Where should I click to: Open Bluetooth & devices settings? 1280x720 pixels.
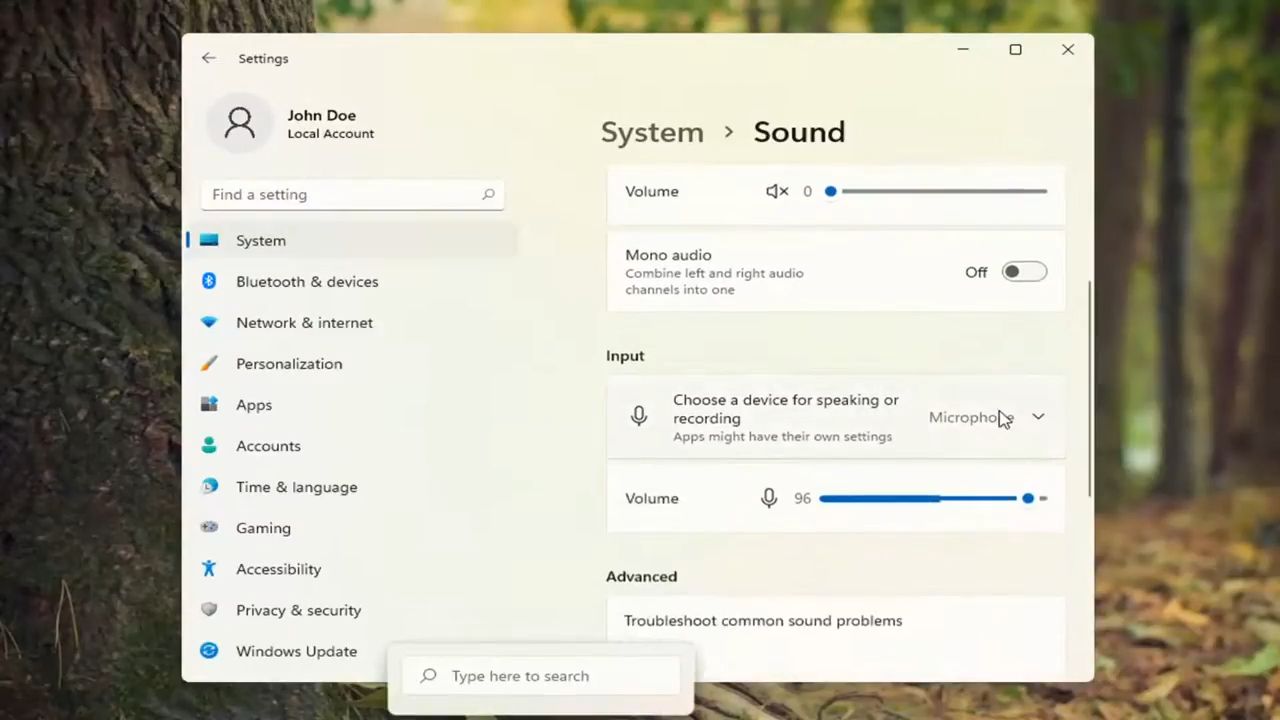pos(307,281)
